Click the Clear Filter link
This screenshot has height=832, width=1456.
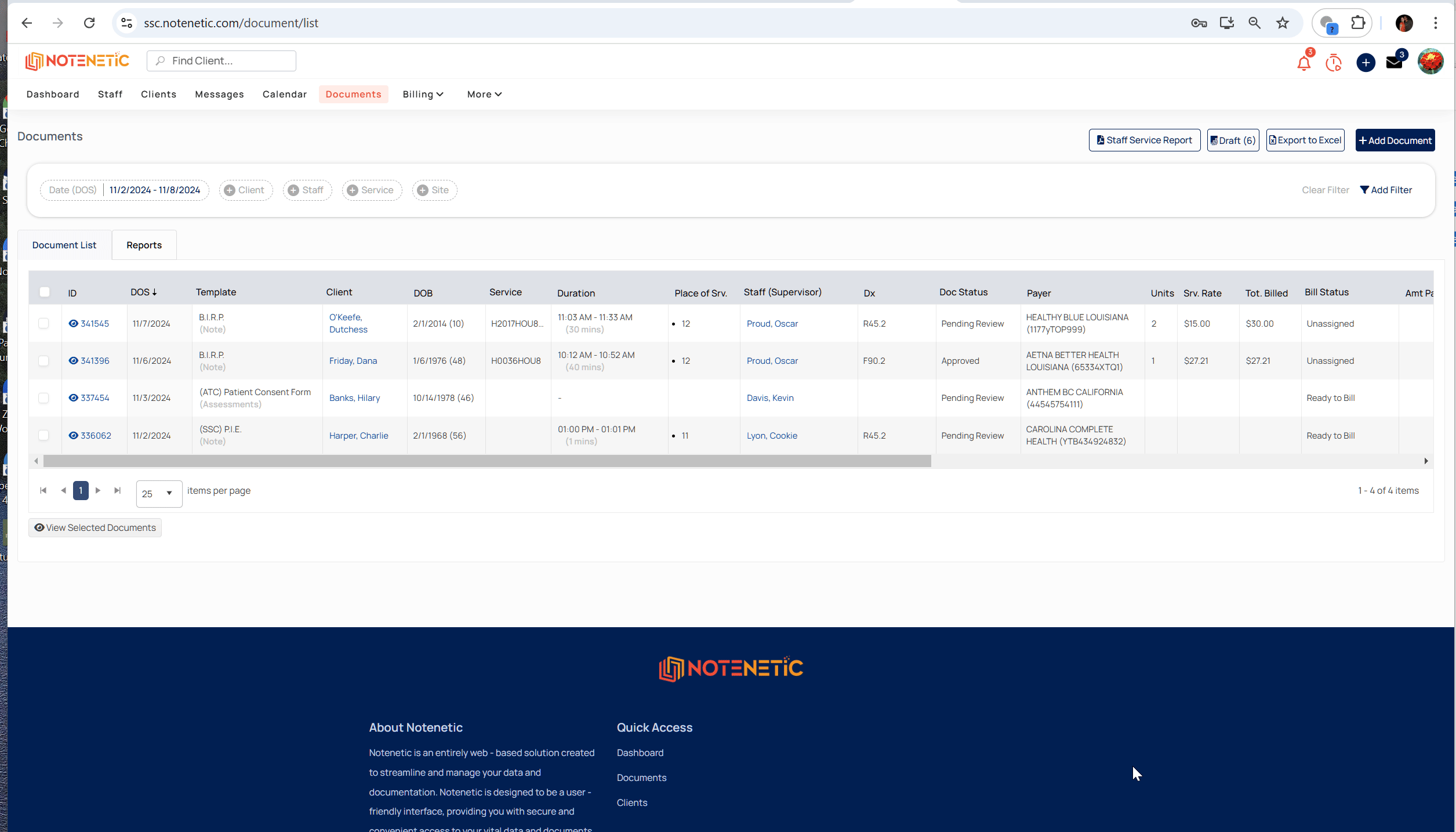point(1325,190)
